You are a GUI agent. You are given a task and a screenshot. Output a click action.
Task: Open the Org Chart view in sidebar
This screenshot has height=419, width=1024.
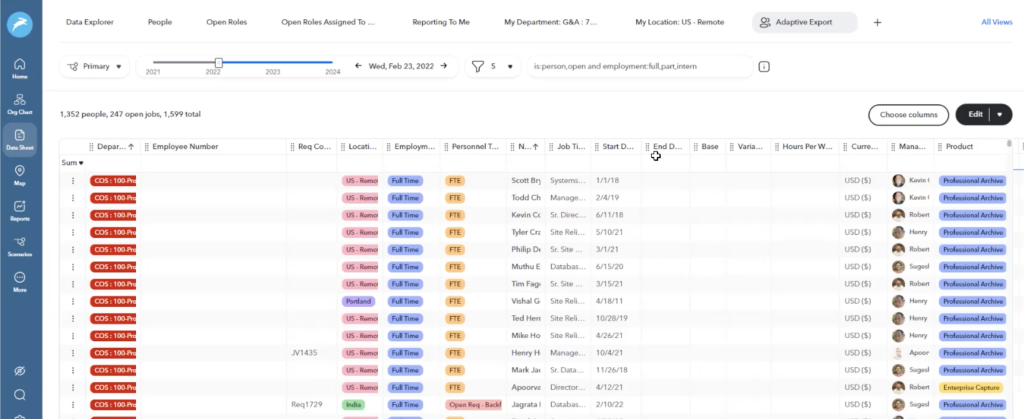click(x=20, y=105)
